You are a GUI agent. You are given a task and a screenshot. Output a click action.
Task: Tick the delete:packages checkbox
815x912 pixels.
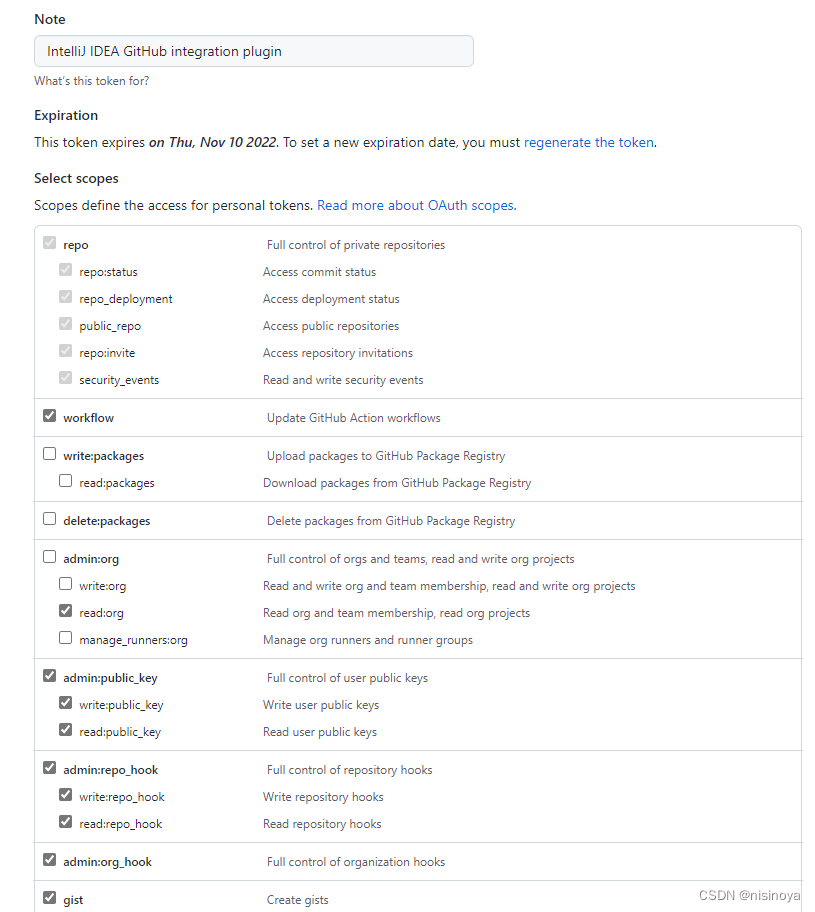pyautogui.click(x=49, y=519)
